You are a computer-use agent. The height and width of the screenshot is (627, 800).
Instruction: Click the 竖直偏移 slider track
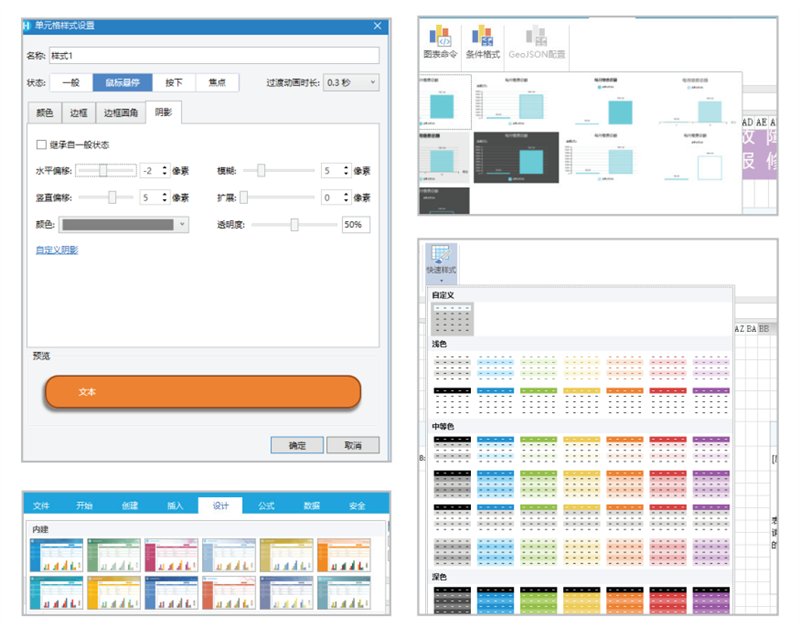pyautogui.click(x=106, y=197)
